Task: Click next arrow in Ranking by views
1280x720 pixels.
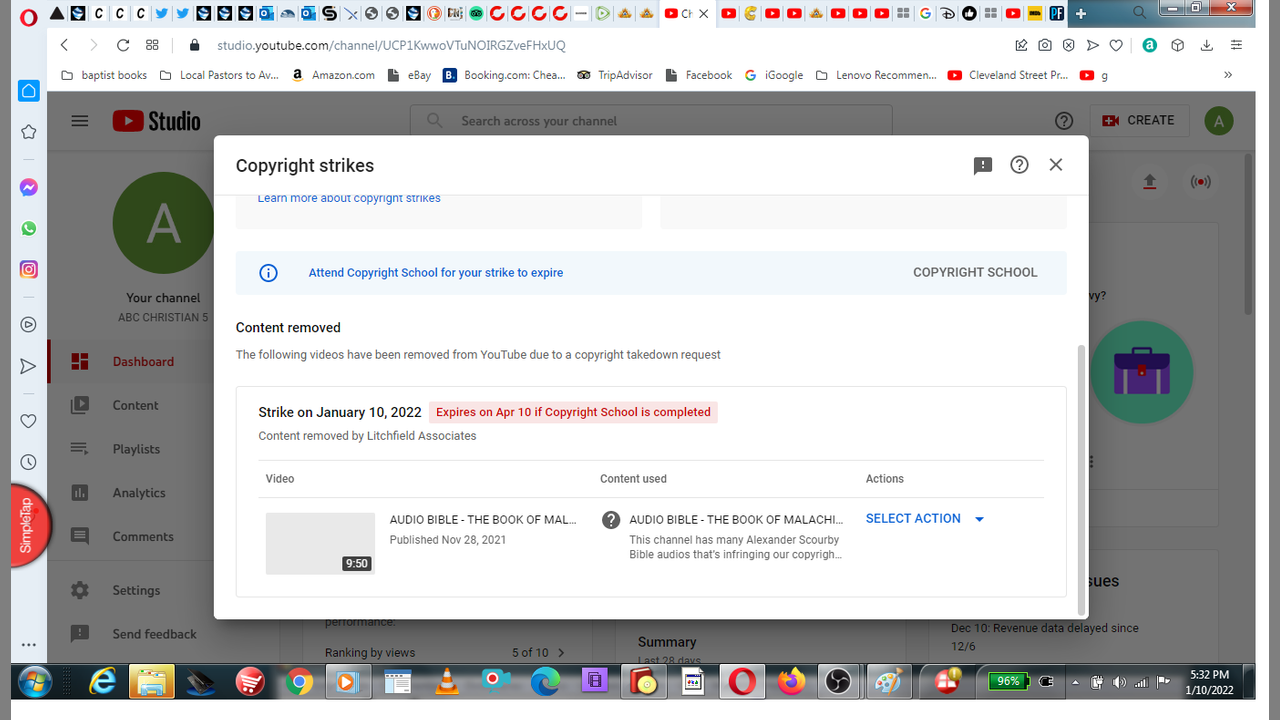Action: coord(561,653)
